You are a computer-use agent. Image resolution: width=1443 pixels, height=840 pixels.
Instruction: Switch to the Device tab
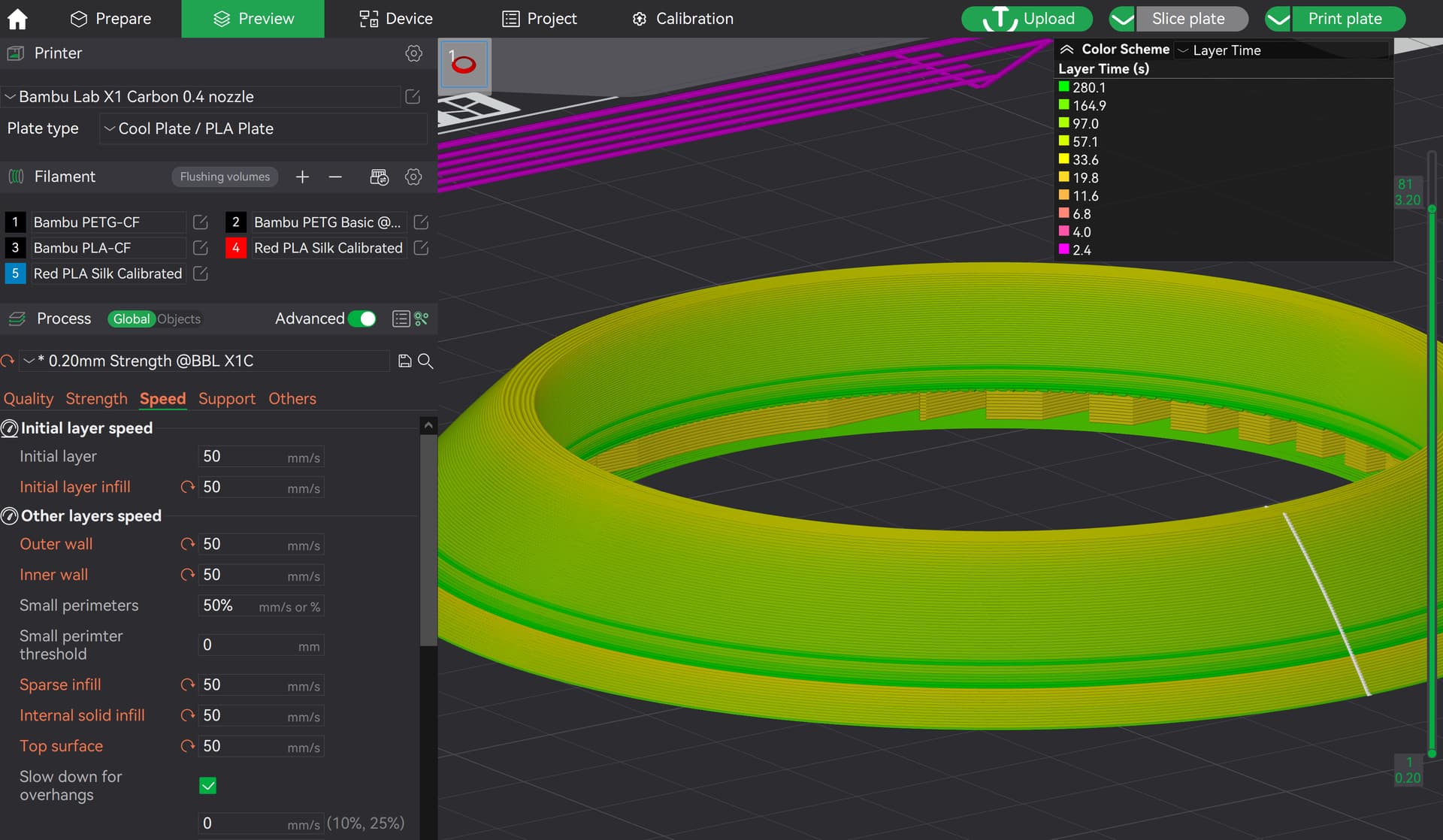tap(396, 19)
